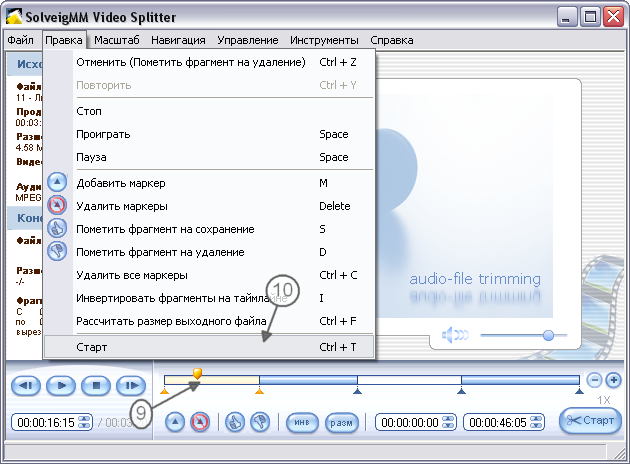630x464 pixels.
Task: Click delete marker button in bottom toolbar
Action: click(x=200, y=422)
